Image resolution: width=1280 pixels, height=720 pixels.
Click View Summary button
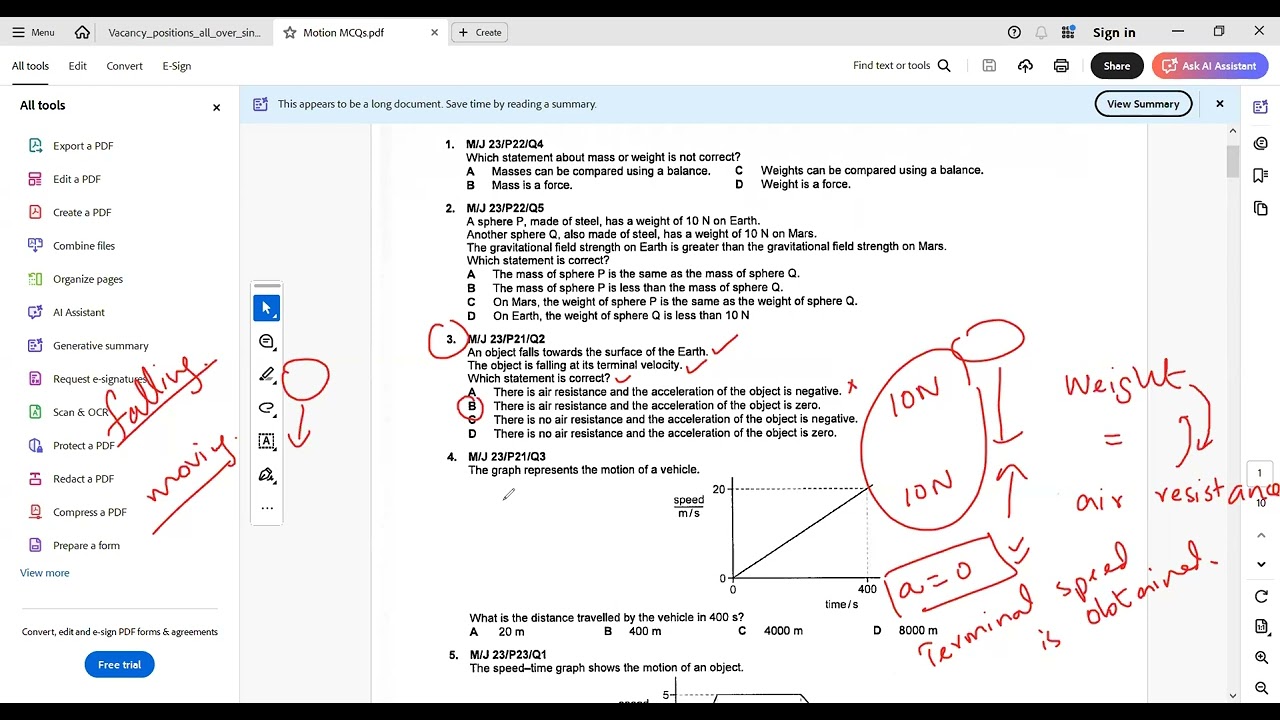click(1143, 104)
